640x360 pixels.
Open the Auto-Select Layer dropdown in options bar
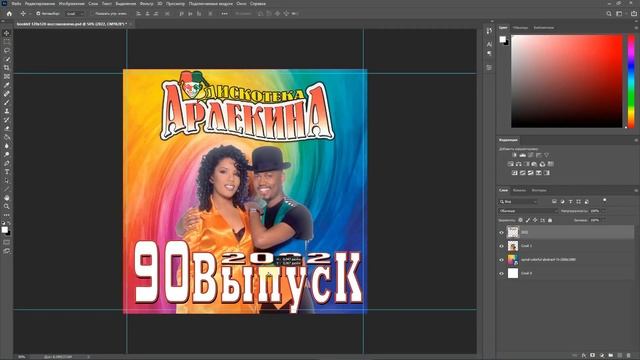click(74, 13)
